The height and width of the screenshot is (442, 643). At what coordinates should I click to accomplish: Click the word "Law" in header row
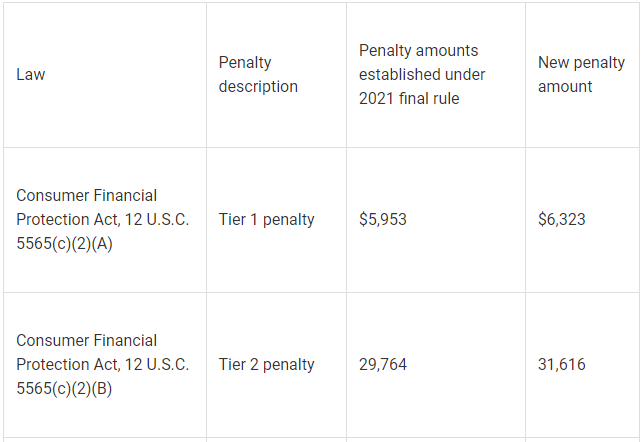tap(31, 75)
